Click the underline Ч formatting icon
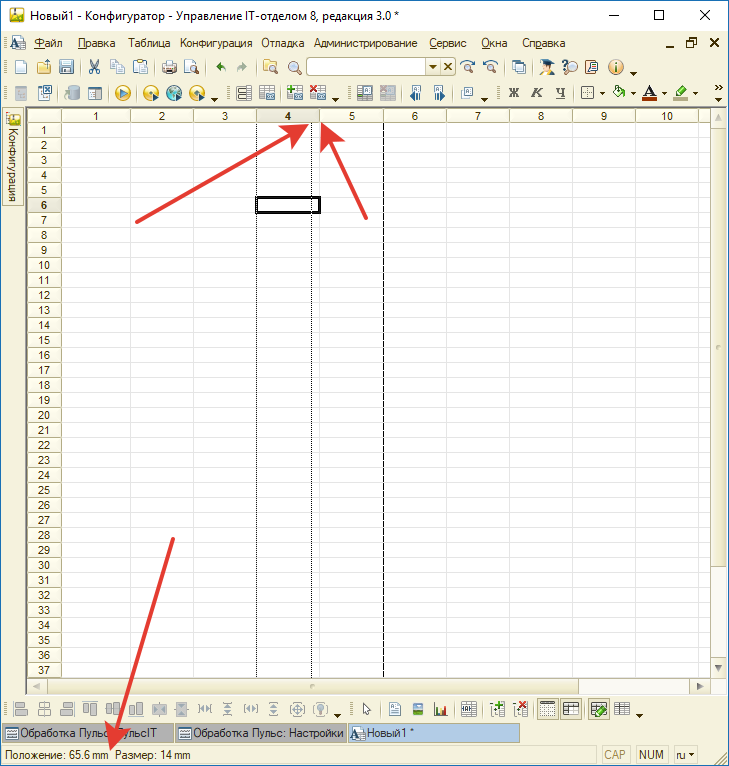This screenshot has width=729, height=766. [559, 93]
